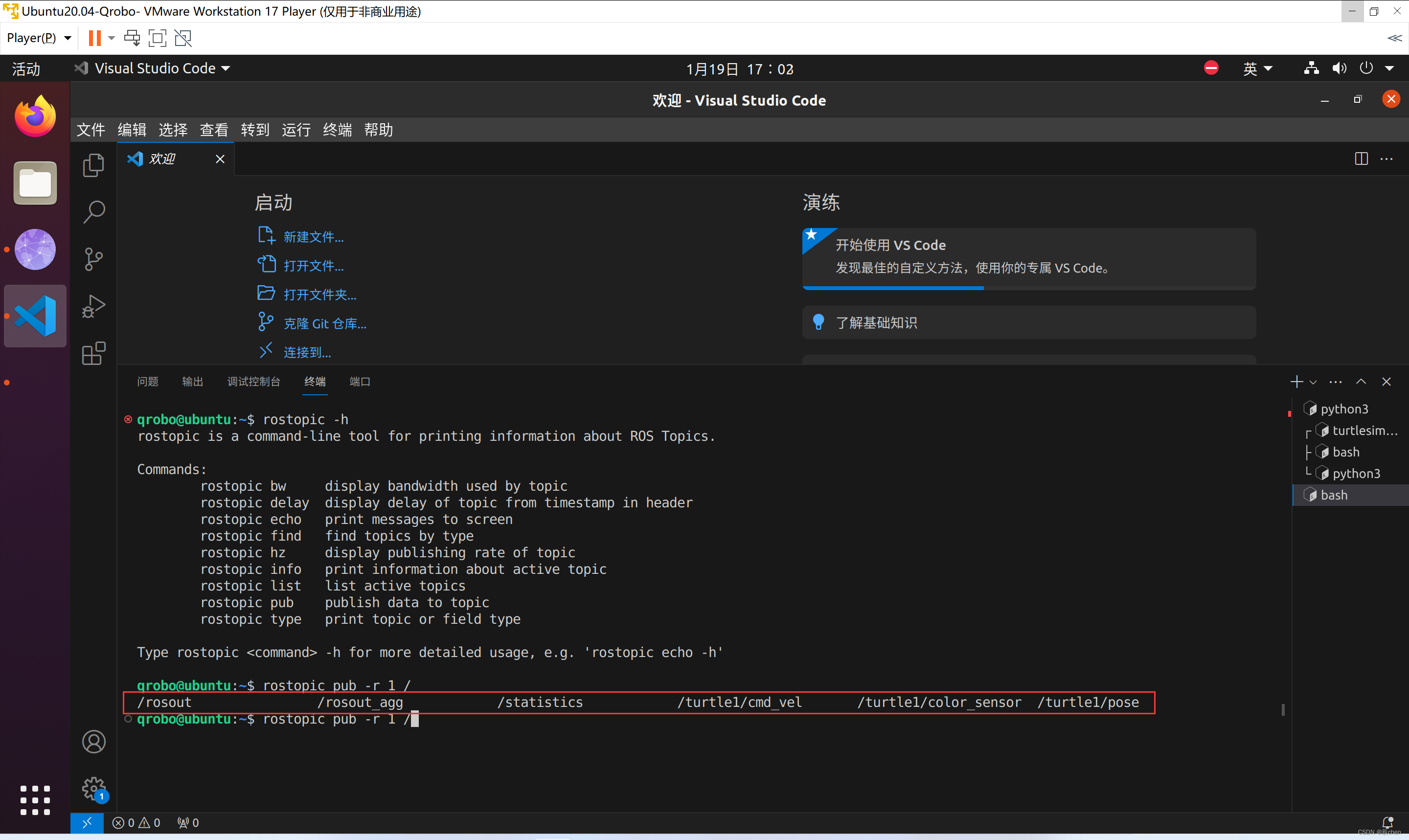Click the 活动 Activities button

pos(26,68)
